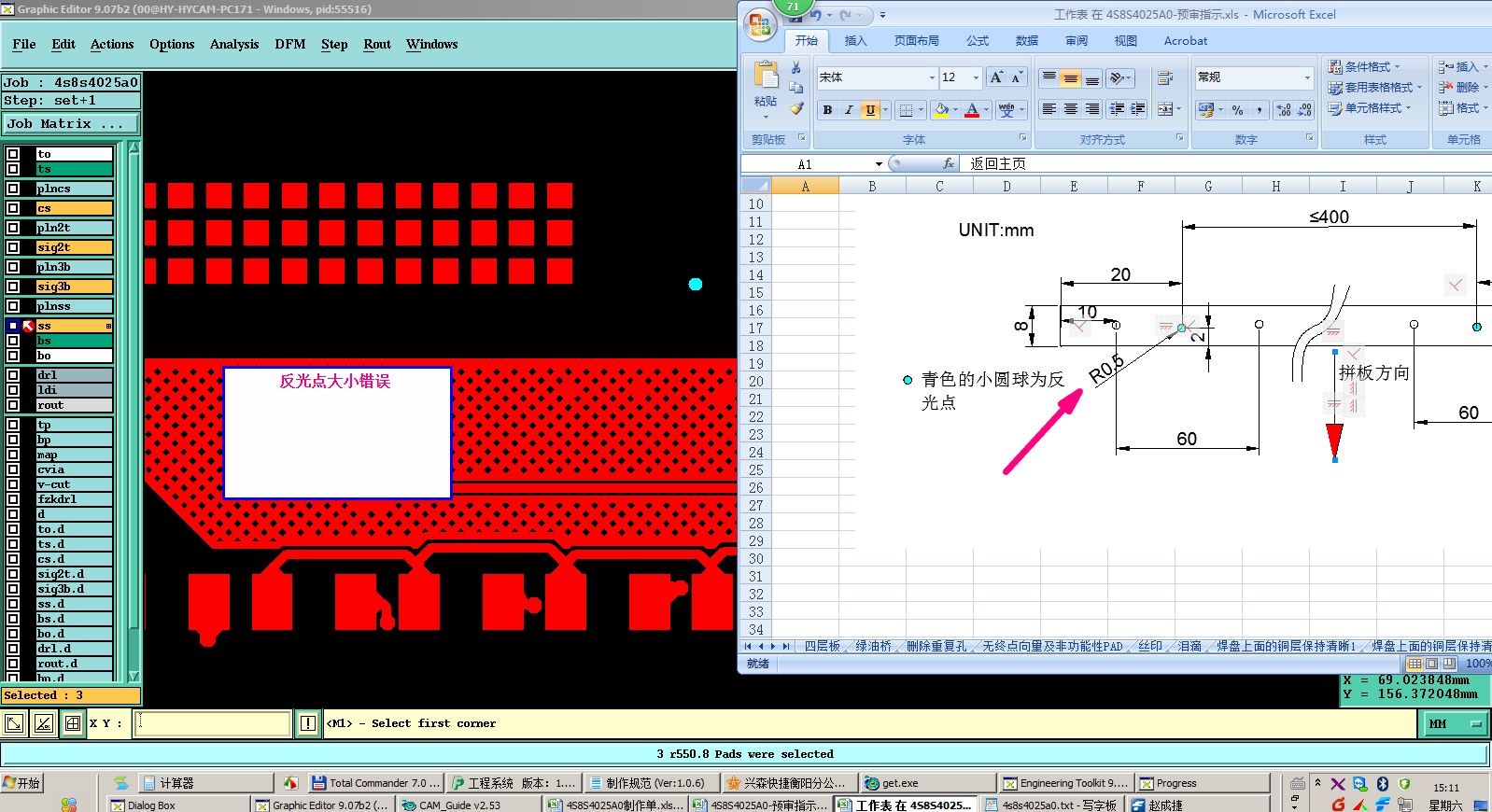1492x812 pixels.
Task: Toggle the checkbox for layer 'sig3b'
Action: pyautogui.click(x=13, y=287)
